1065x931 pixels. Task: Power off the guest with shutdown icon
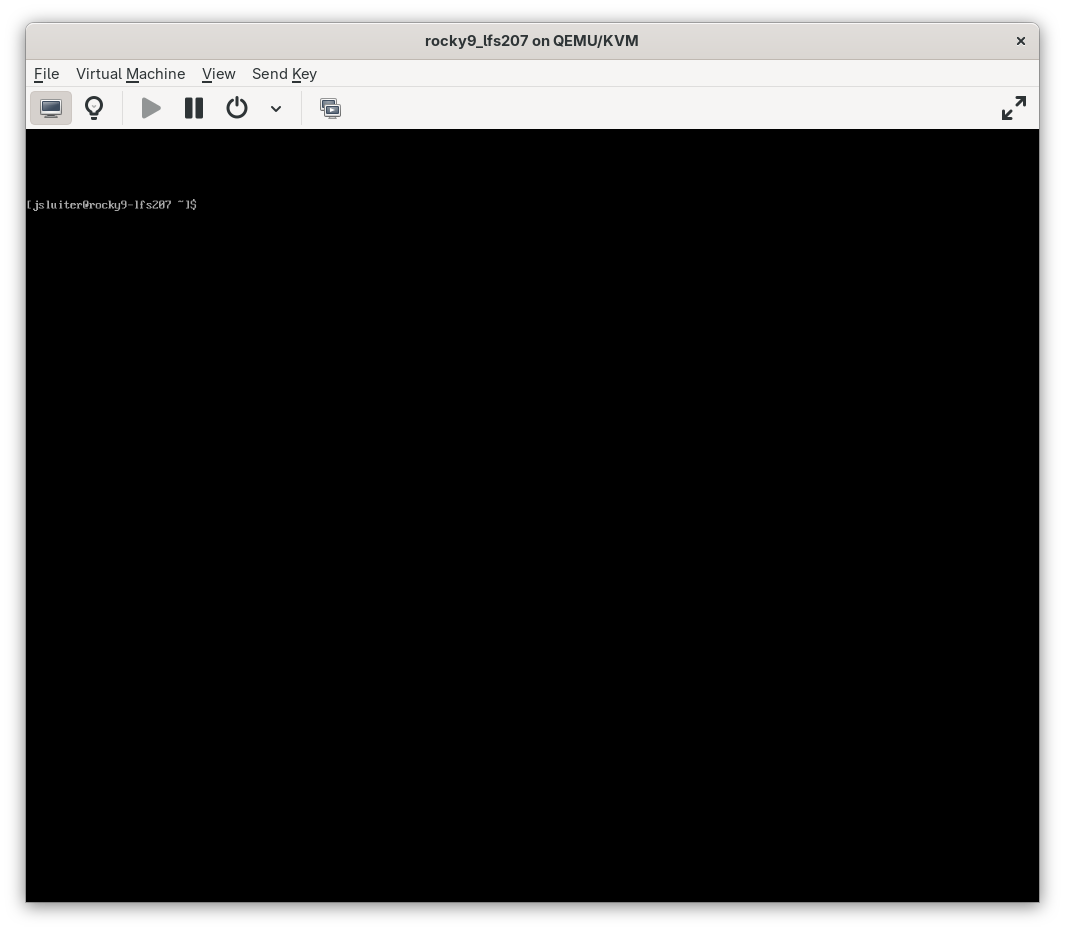coord(237,108)
